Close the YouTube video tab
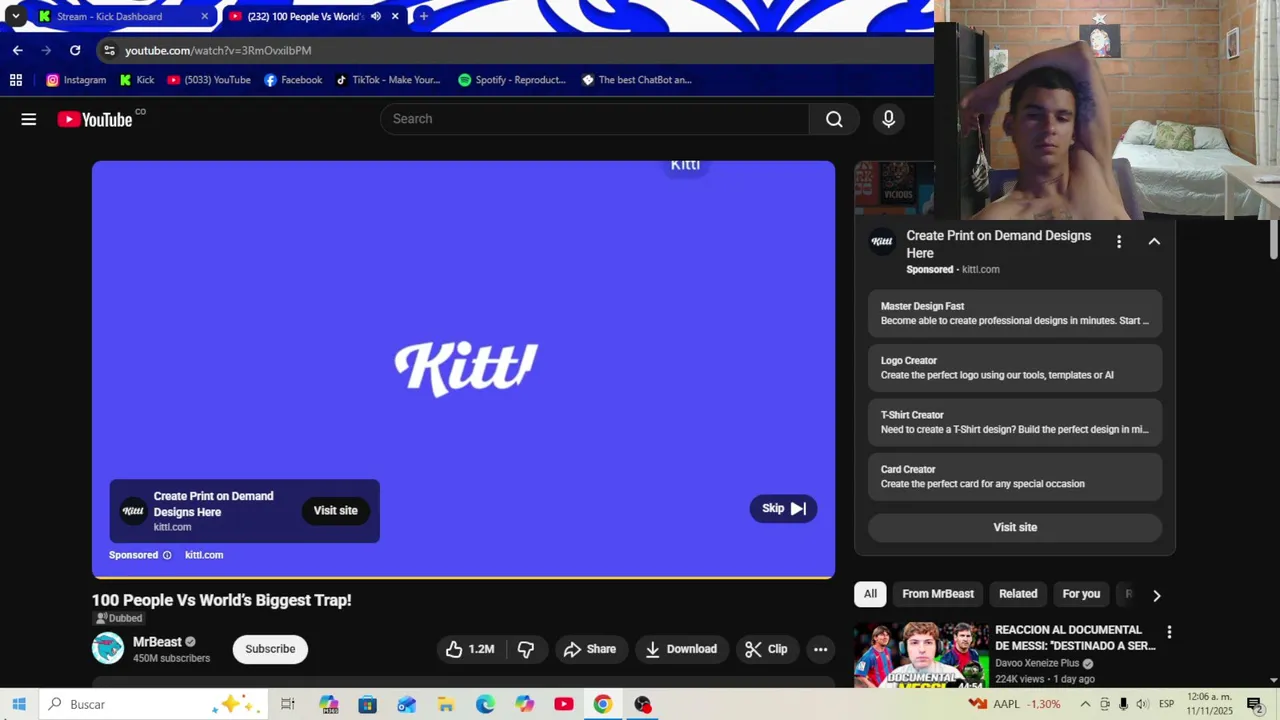 395,16
